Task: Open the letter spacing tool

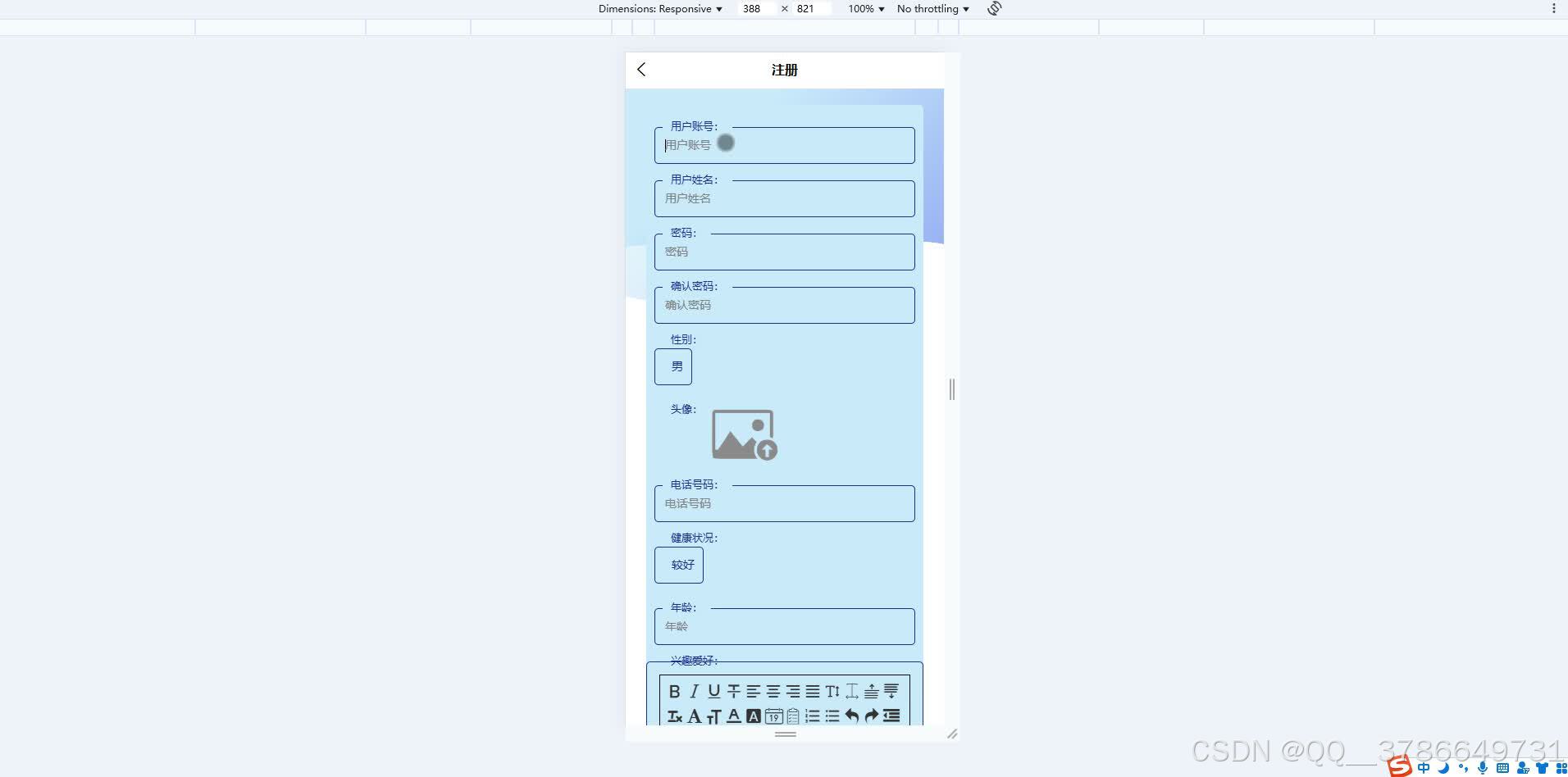Action: click(x=851, y=692)
